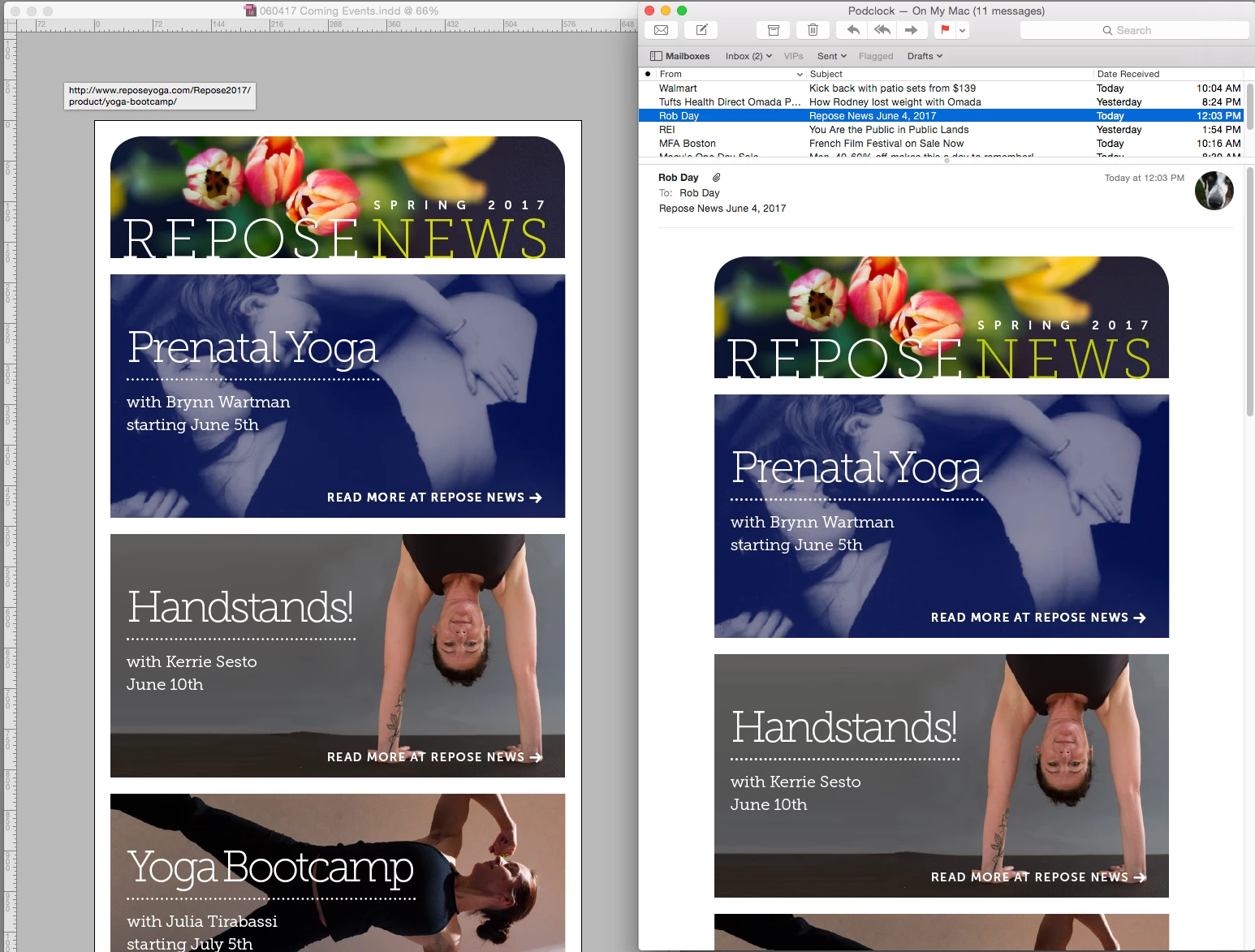This screenshot has height=952, width=1255.
Task: Select VIPs in the favorites bar
Action: [793, 56]
